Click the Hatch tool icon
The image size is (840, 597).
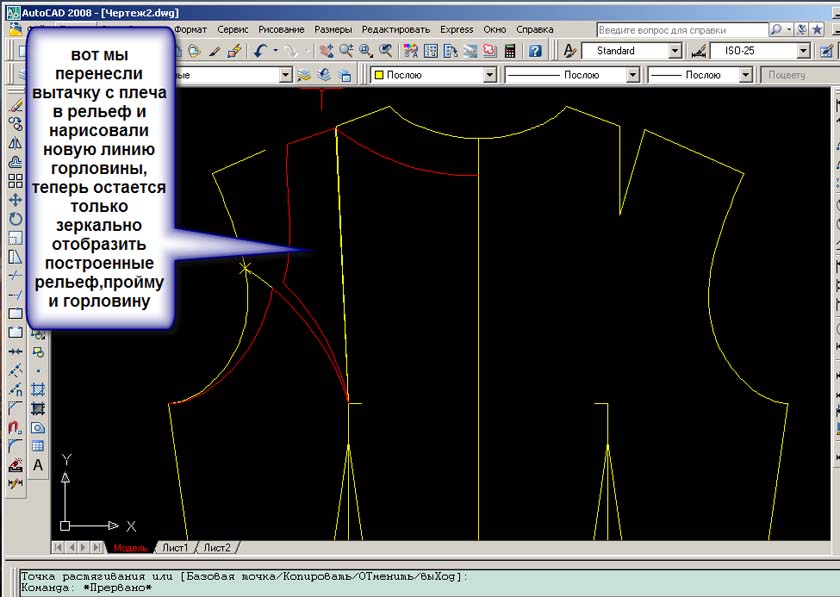(38, 390)
